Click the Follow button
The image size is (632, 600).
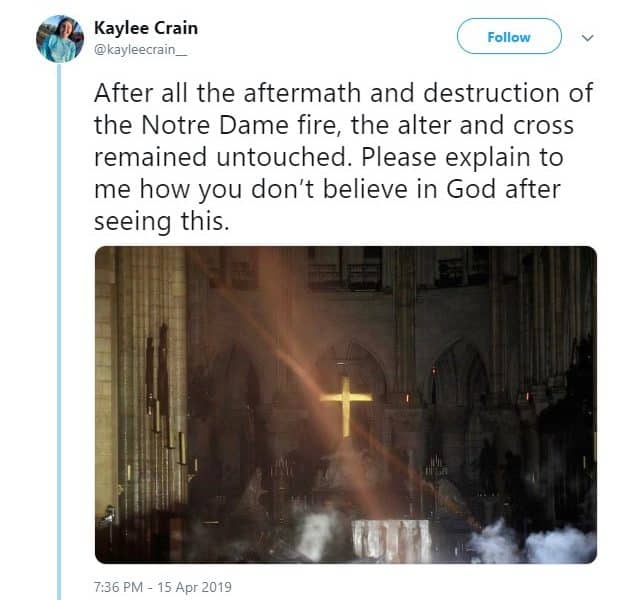509,36
